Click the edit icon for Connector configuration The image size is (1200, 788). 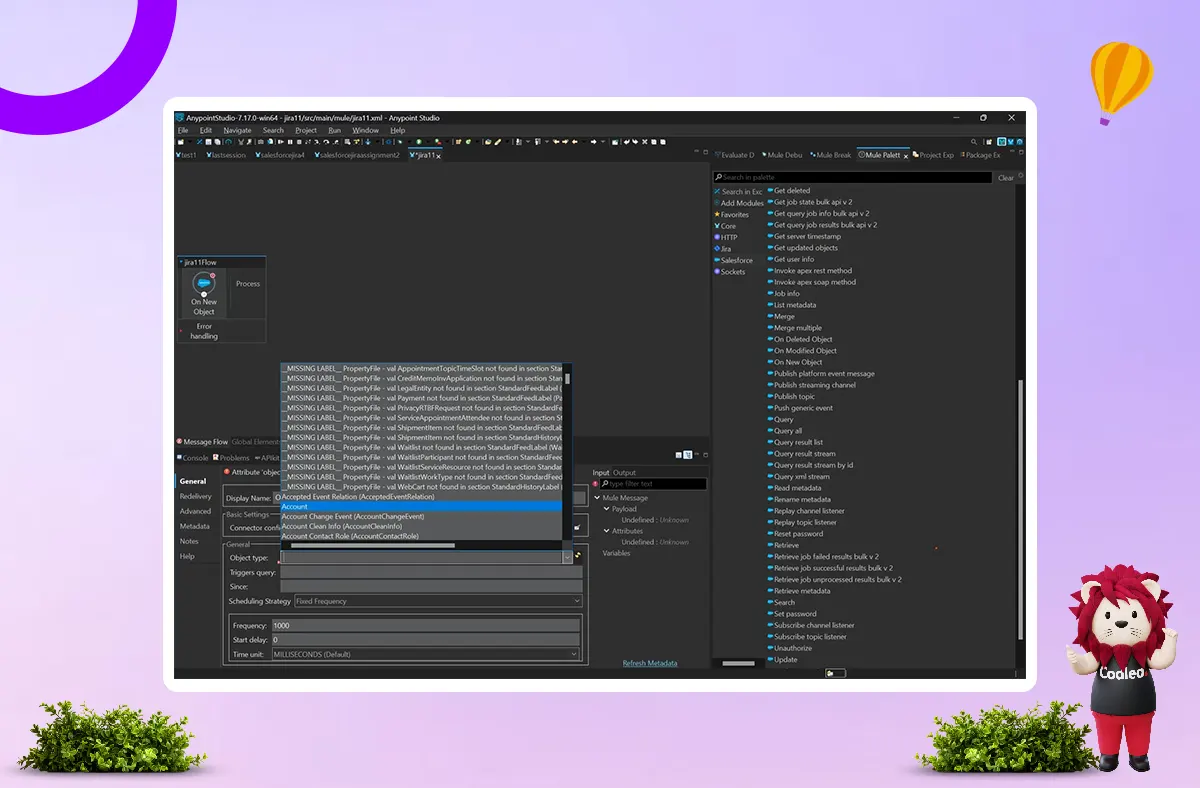pyautogui.click(x=577, y=528)
